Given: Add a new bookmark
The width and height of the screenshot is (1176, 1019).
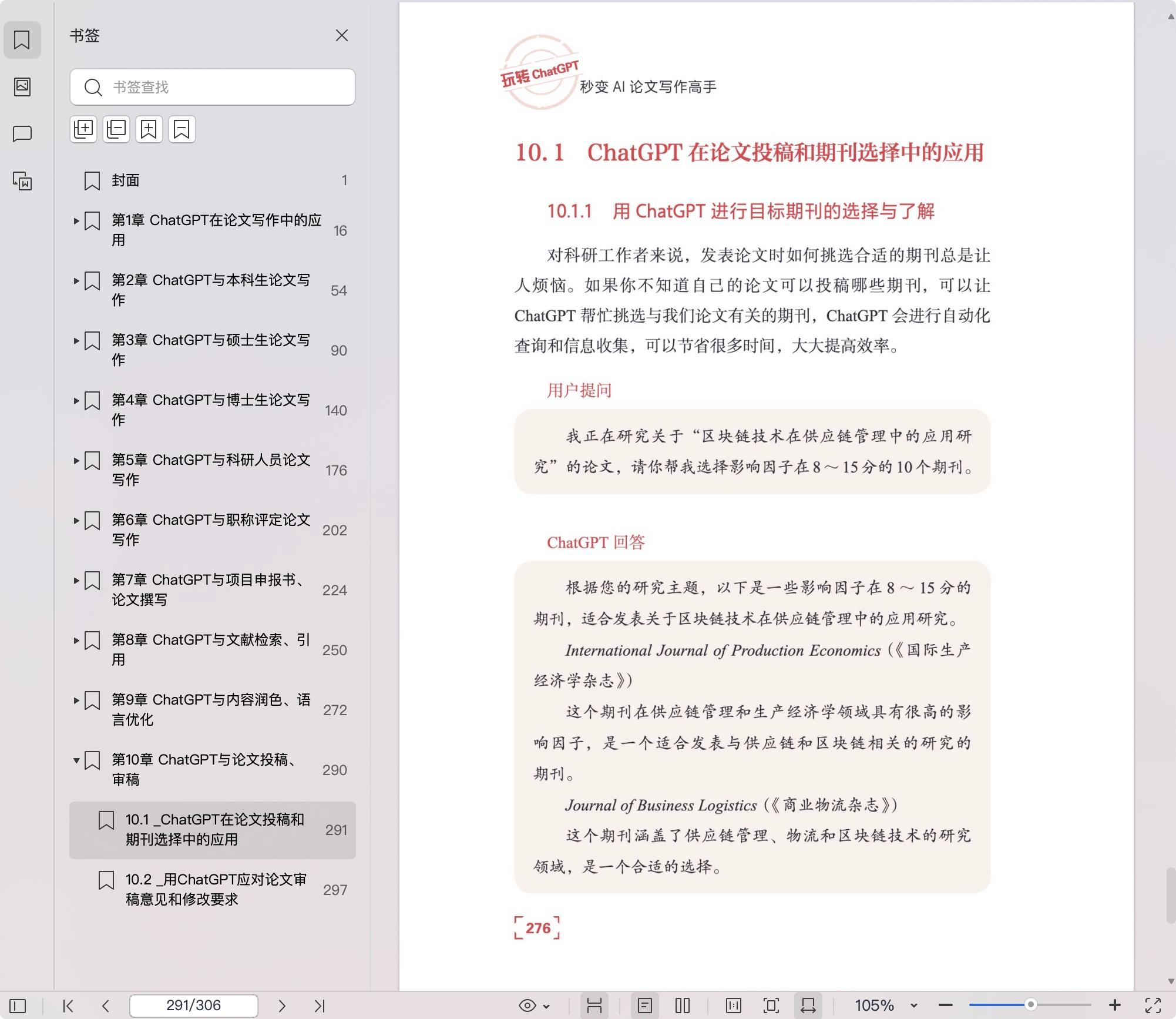Looking at the screenshot, I should pyautogui.click(x=149, y=129).
